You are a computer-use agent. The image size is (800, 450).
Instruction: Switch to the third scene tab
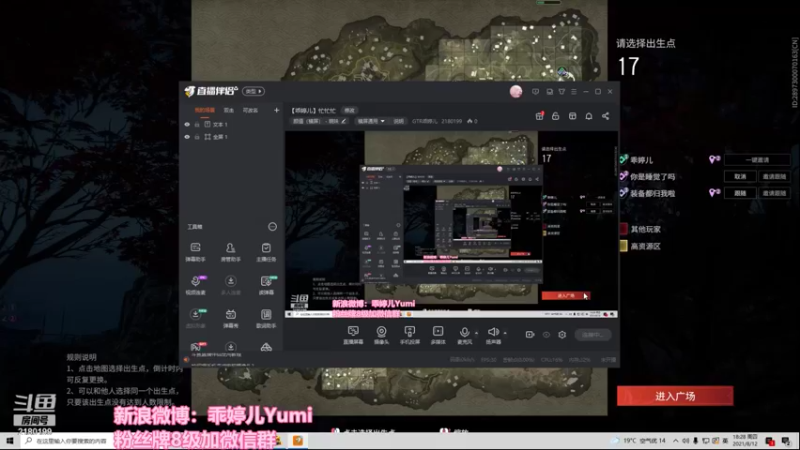click(250, 110)
